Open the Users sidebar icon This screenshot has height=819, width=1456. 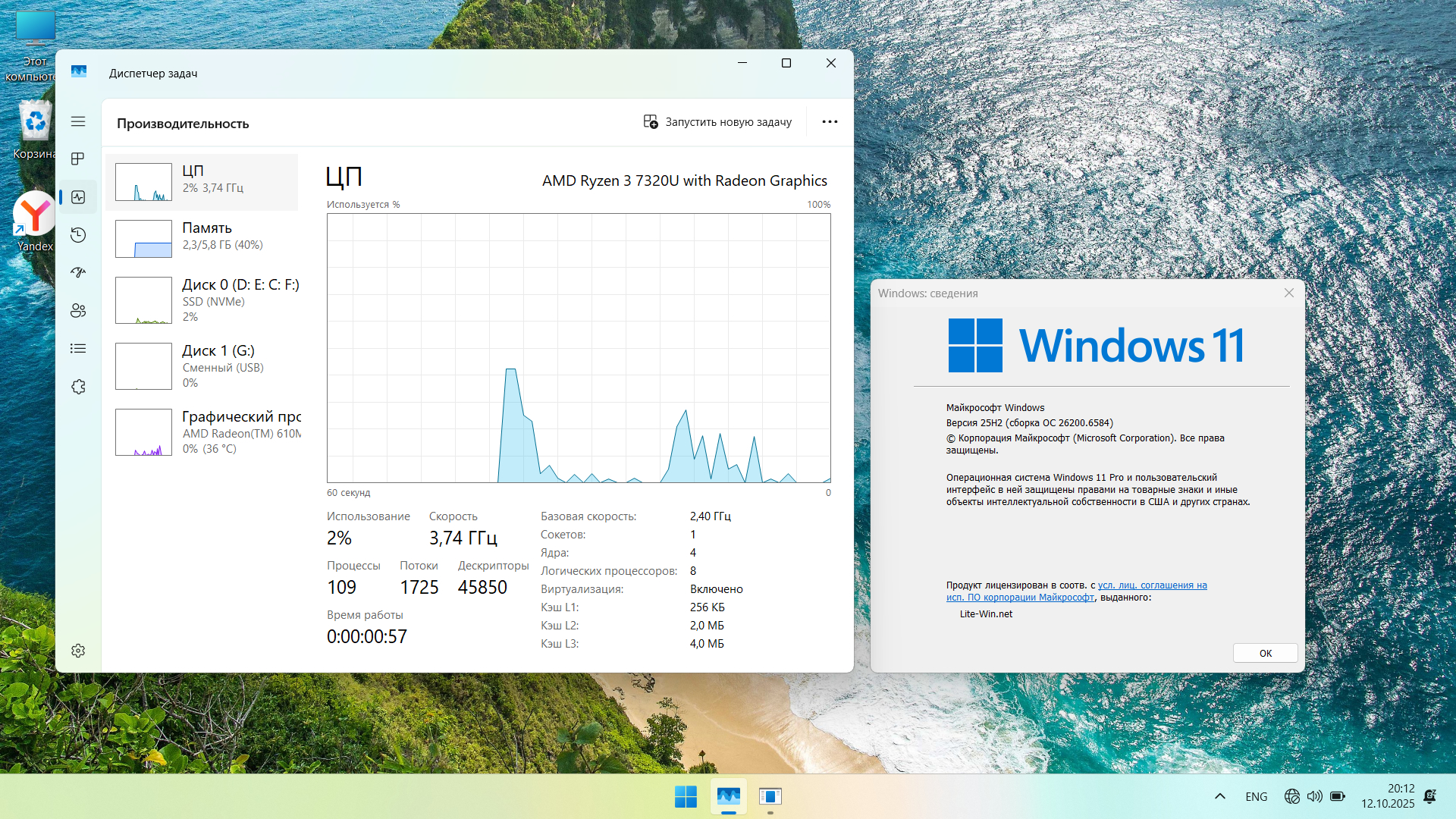point(78,311)
